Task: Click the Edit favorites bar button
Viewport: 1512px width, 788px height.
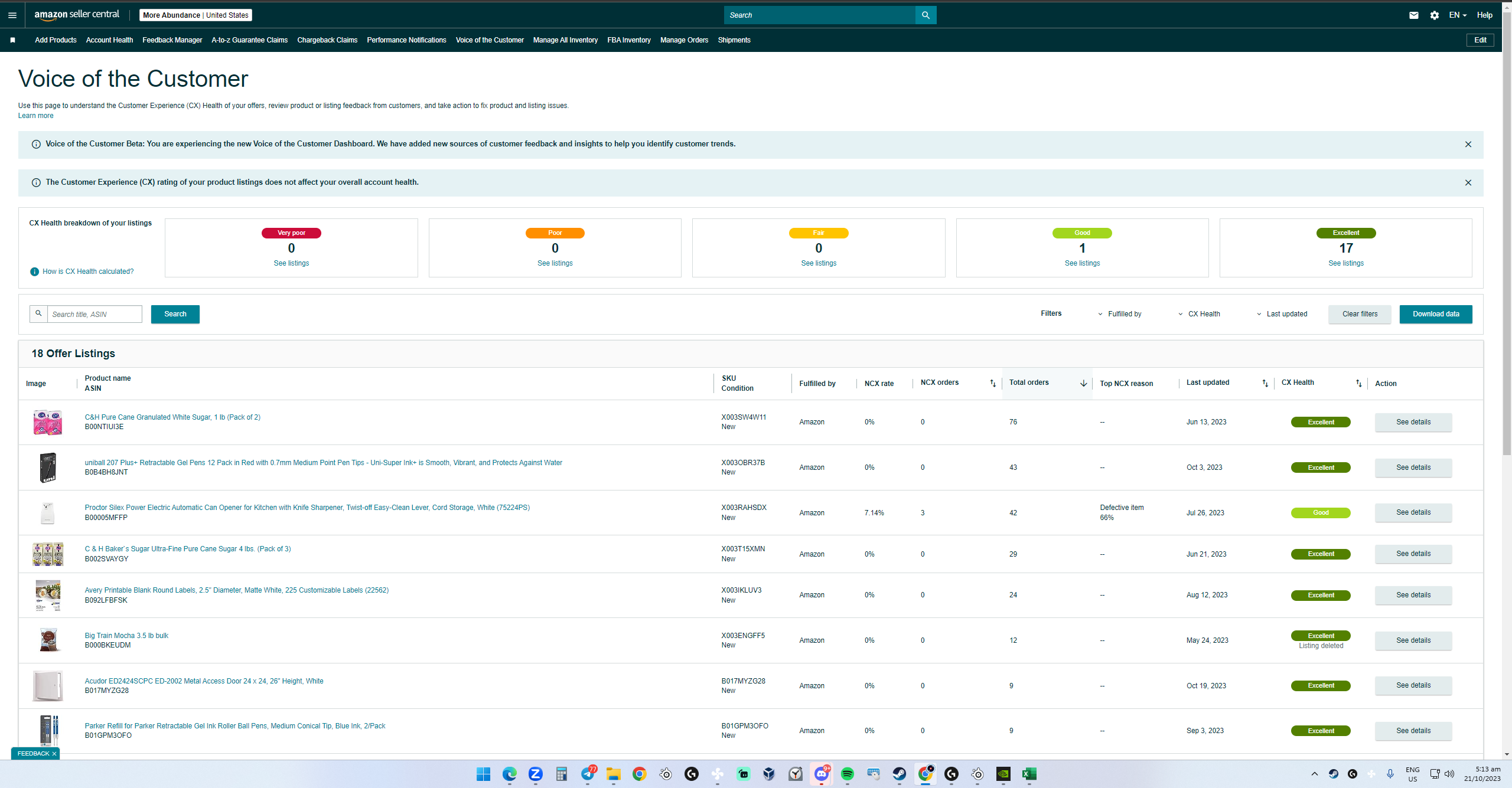Action: [x=1480, y=40]
